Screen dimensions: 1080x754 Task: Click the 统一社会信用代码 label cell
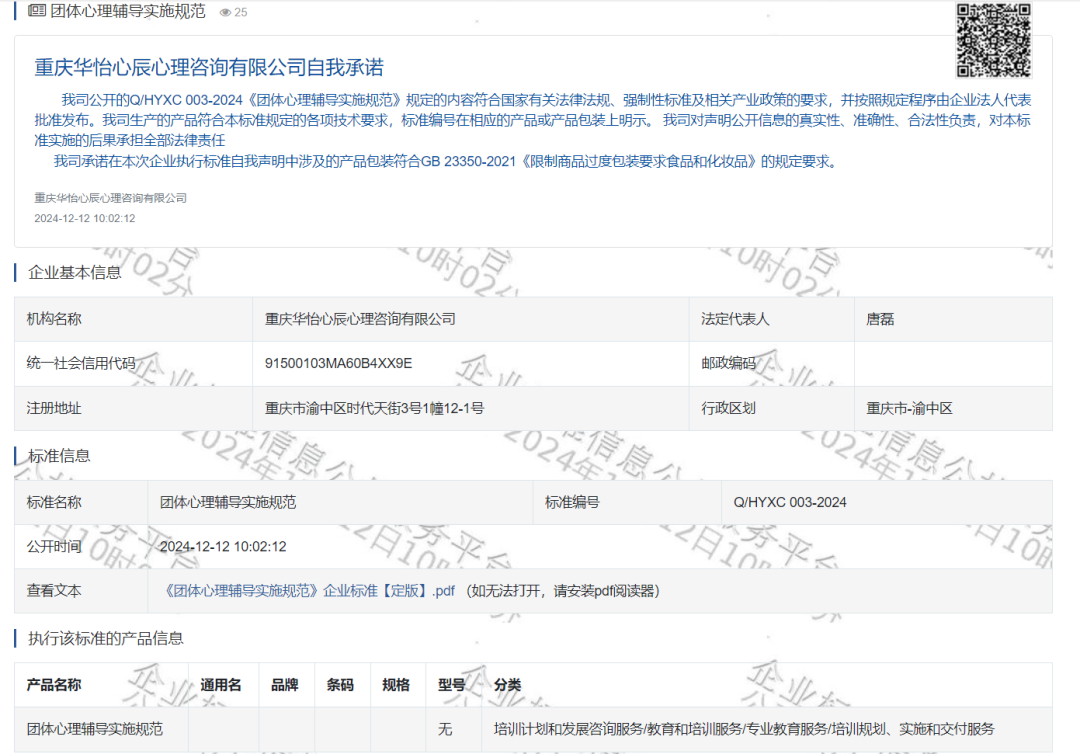133,364
